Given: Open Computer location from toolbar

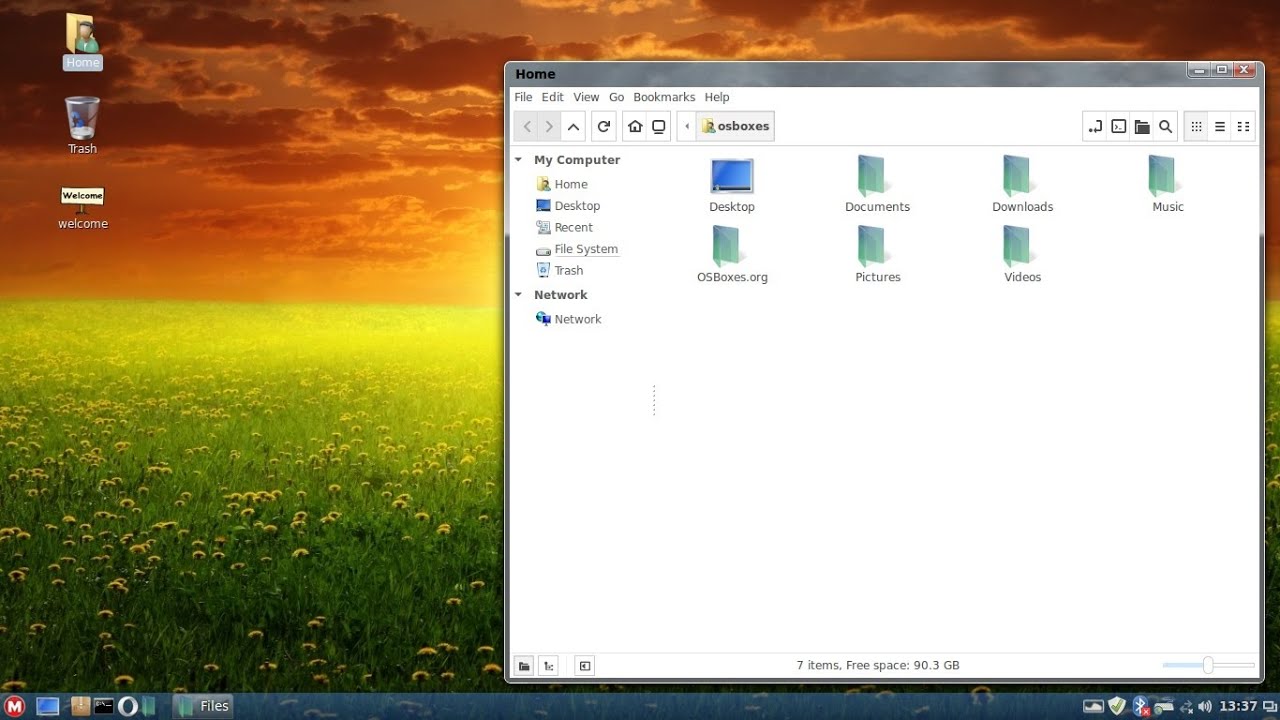Looking at the screenshot, I should (659, 127).
